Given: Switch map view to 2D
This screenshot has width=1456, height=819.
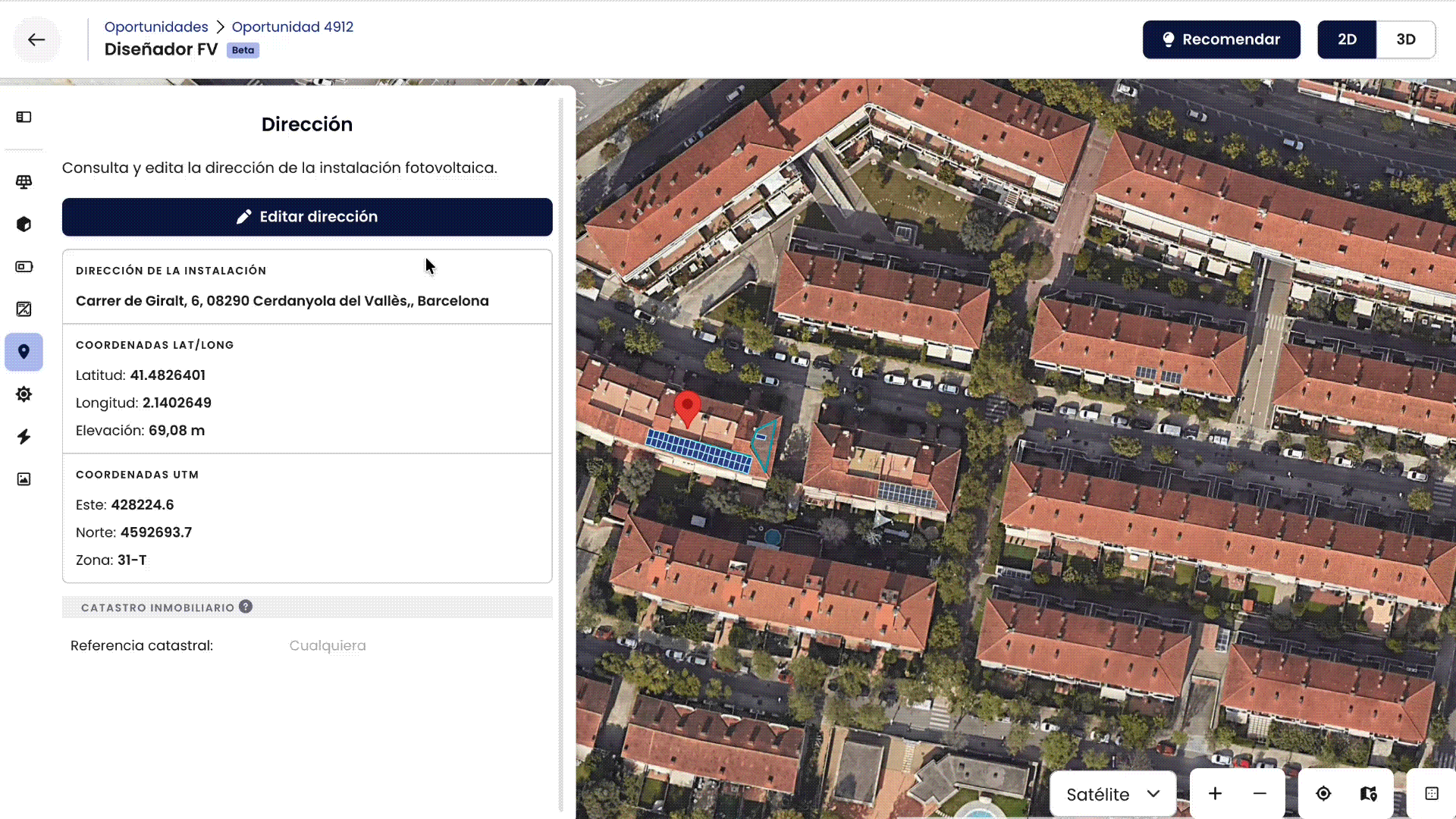Looking at the screenshot, I should 1347,39.
